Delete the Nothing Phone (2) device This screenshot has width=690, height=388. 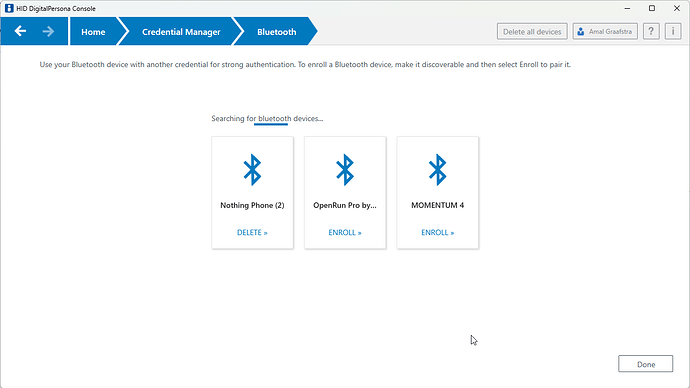[x=252, y=232]
